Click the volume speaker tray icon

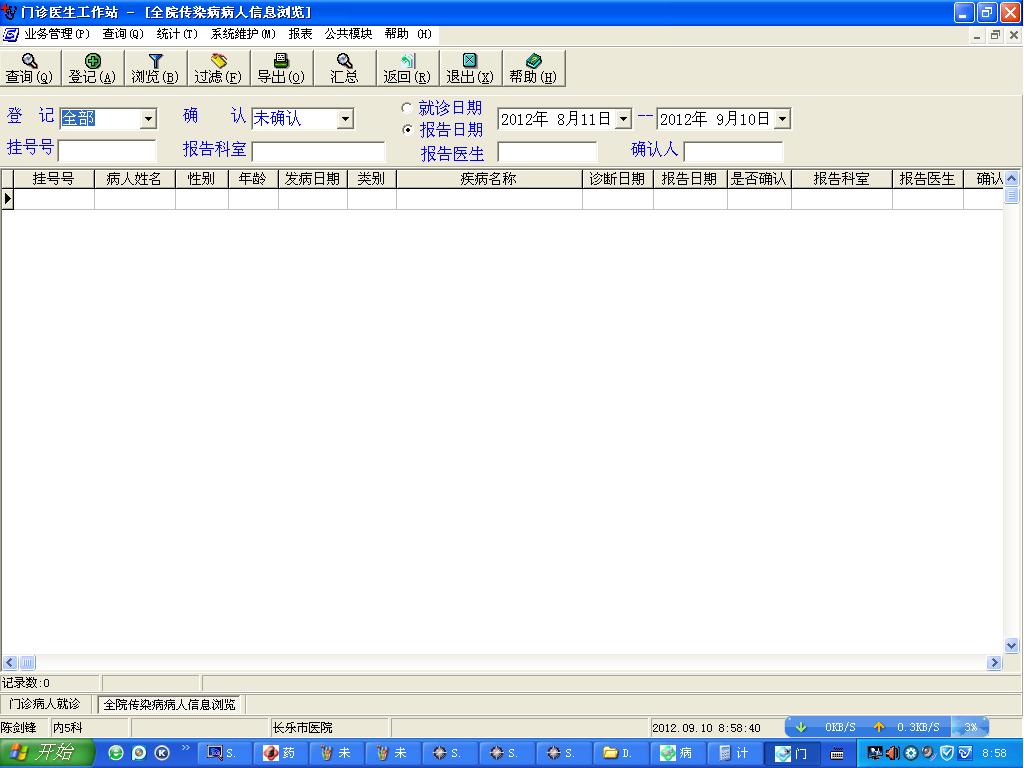[x=893, y=753]
